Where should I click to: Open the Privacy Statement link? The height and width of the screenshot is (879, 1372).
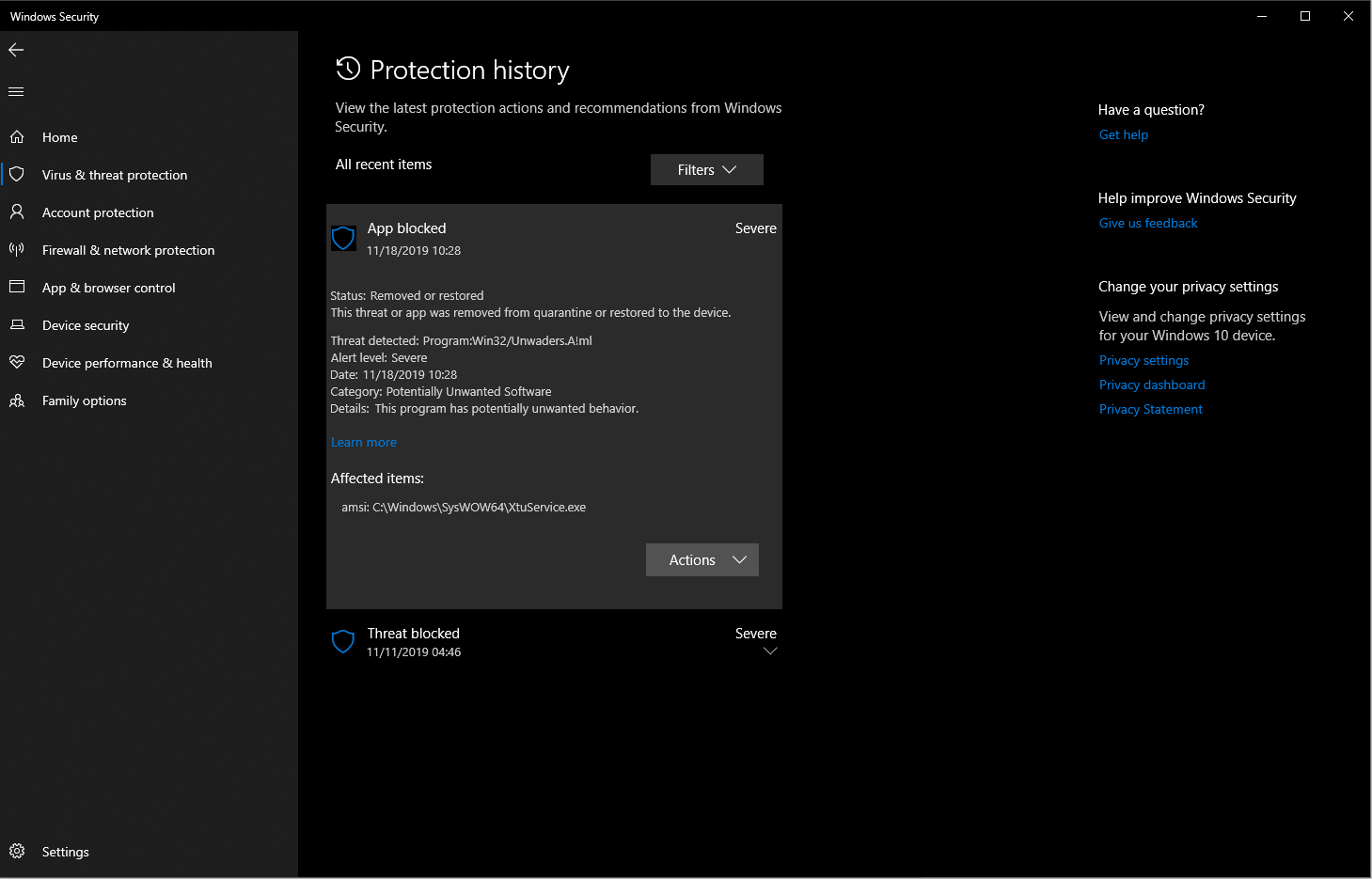1151,409
